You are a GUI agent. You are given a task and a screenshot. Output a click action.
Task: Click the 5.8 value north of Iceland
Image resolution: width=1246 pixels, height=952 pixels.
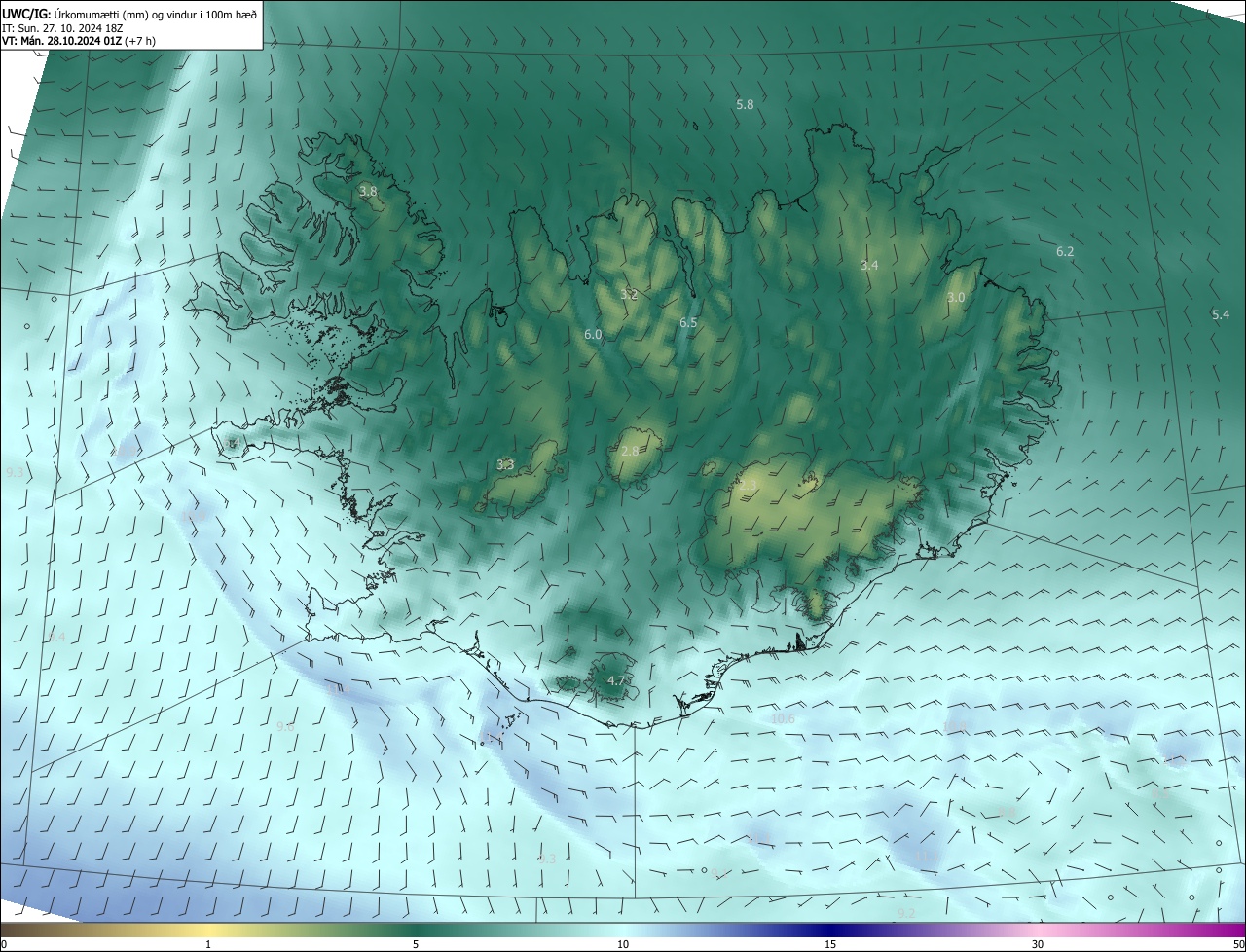[x=745, y=104]
